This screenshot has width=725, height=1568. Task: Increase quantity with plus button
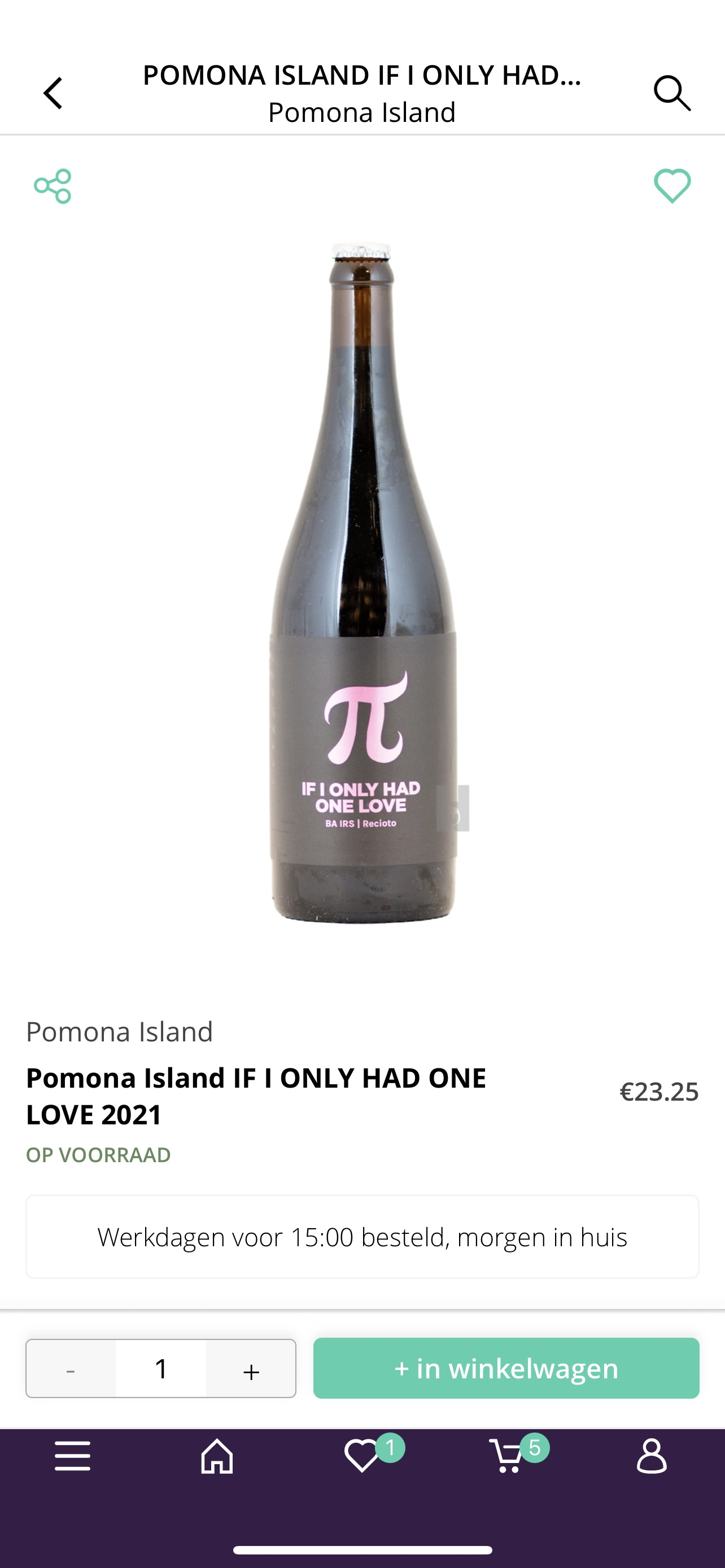[x=251, y=1368]
